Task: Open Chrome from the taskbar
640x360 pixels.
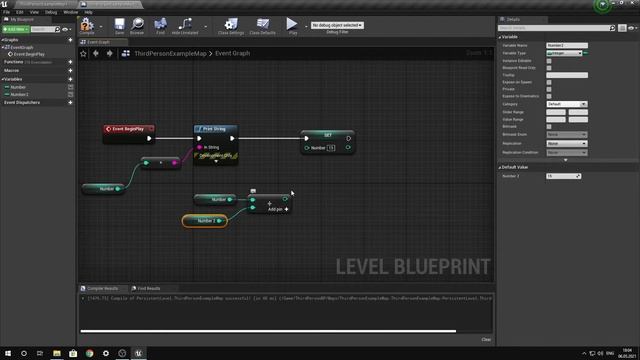Action: (x=89, y=353)
